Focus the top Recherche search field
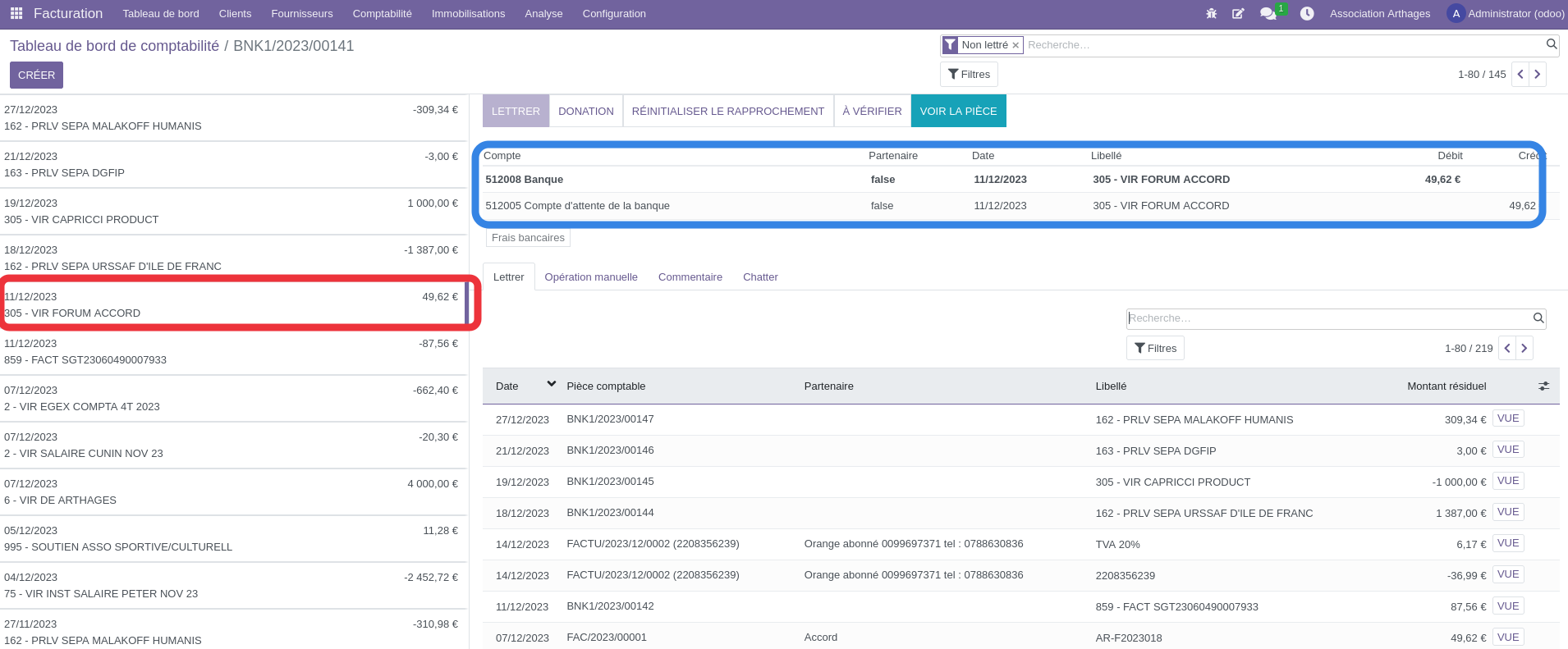1568x649 pixels. click(x=1284, y=45)
